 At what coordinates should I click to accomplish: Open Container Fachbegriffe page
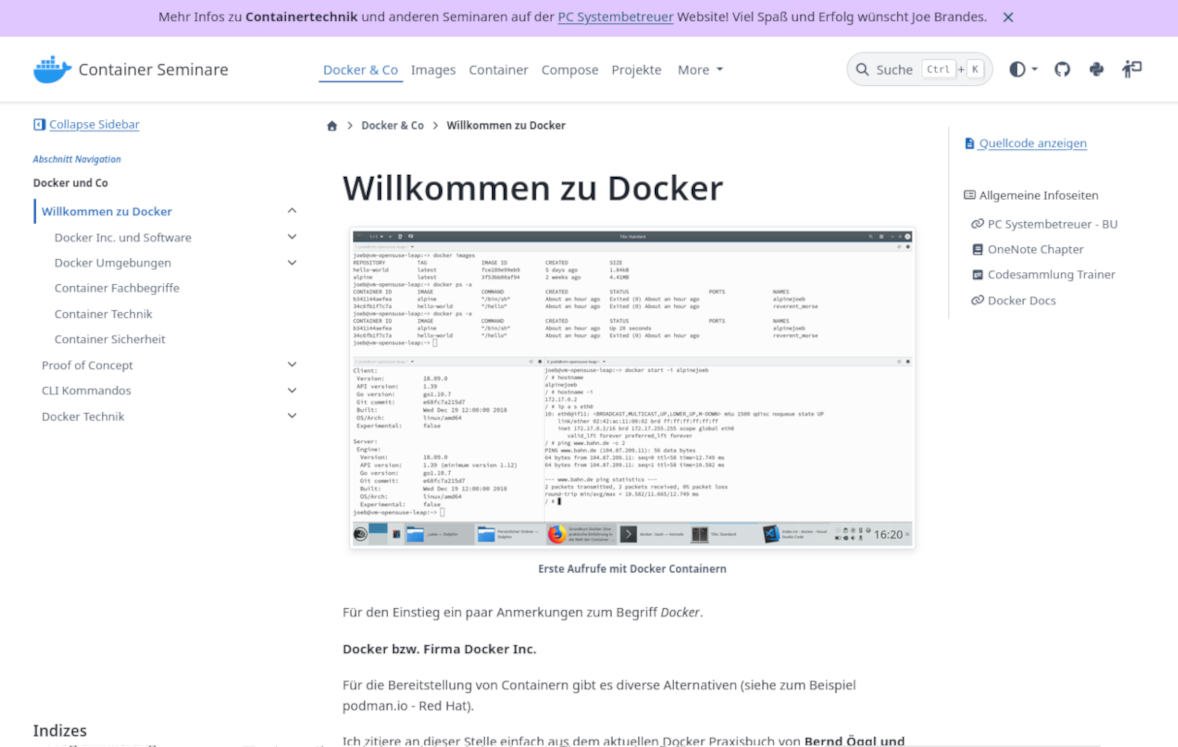coord(116,288)
